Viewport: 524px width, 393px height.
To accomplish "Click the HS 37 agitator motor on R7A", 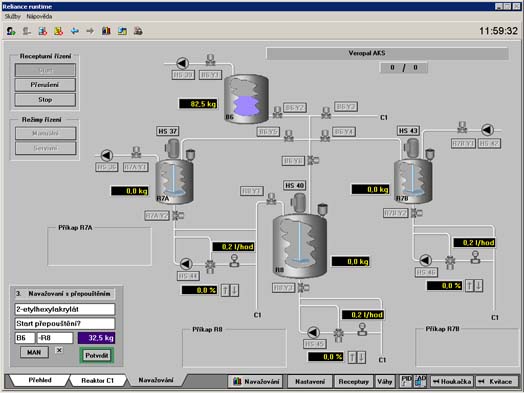I will 173,148.
